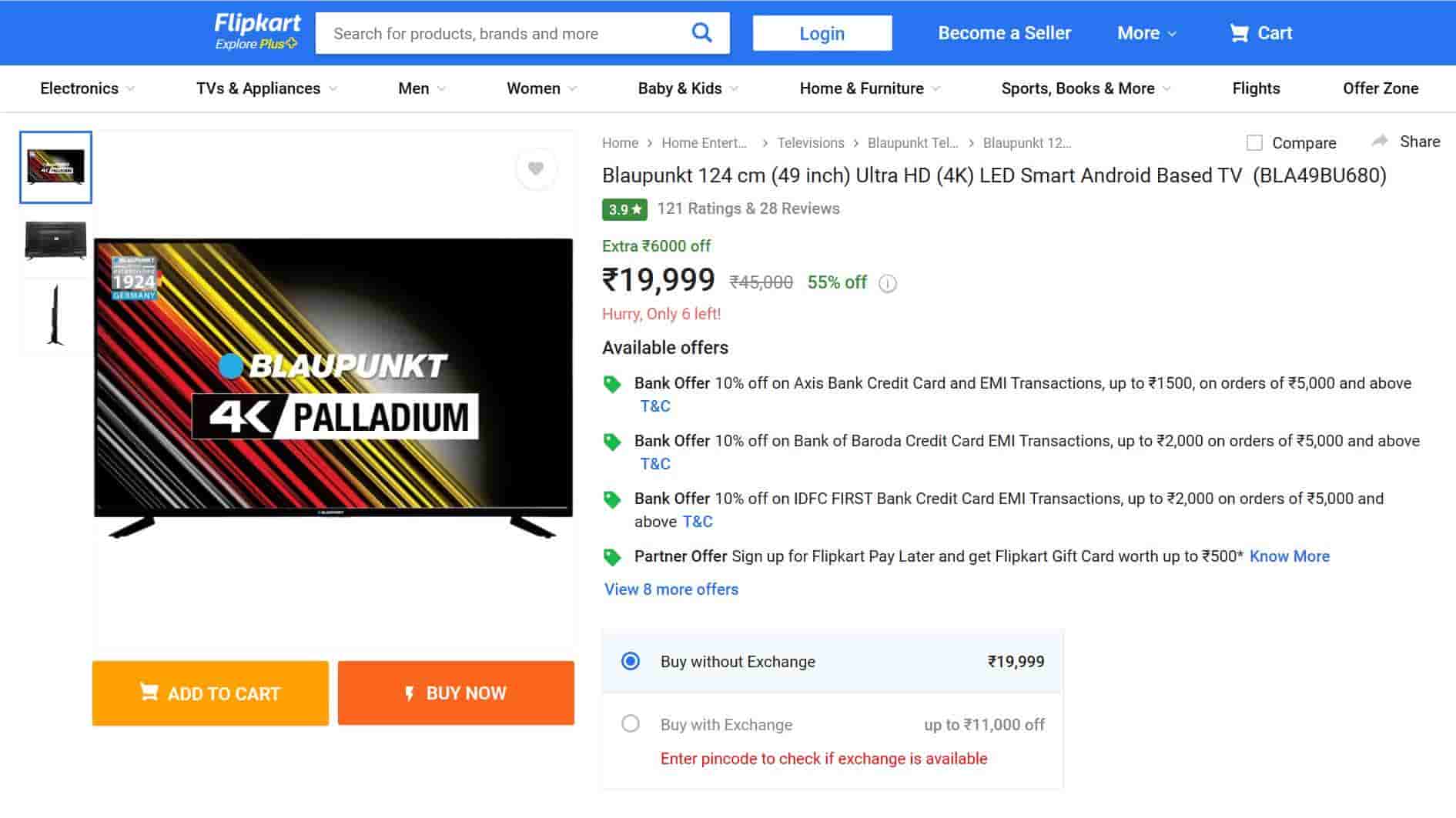Viewport: 1456px width, 818px height.
Task: Go to the Flights menu item
Action: 1256,88
